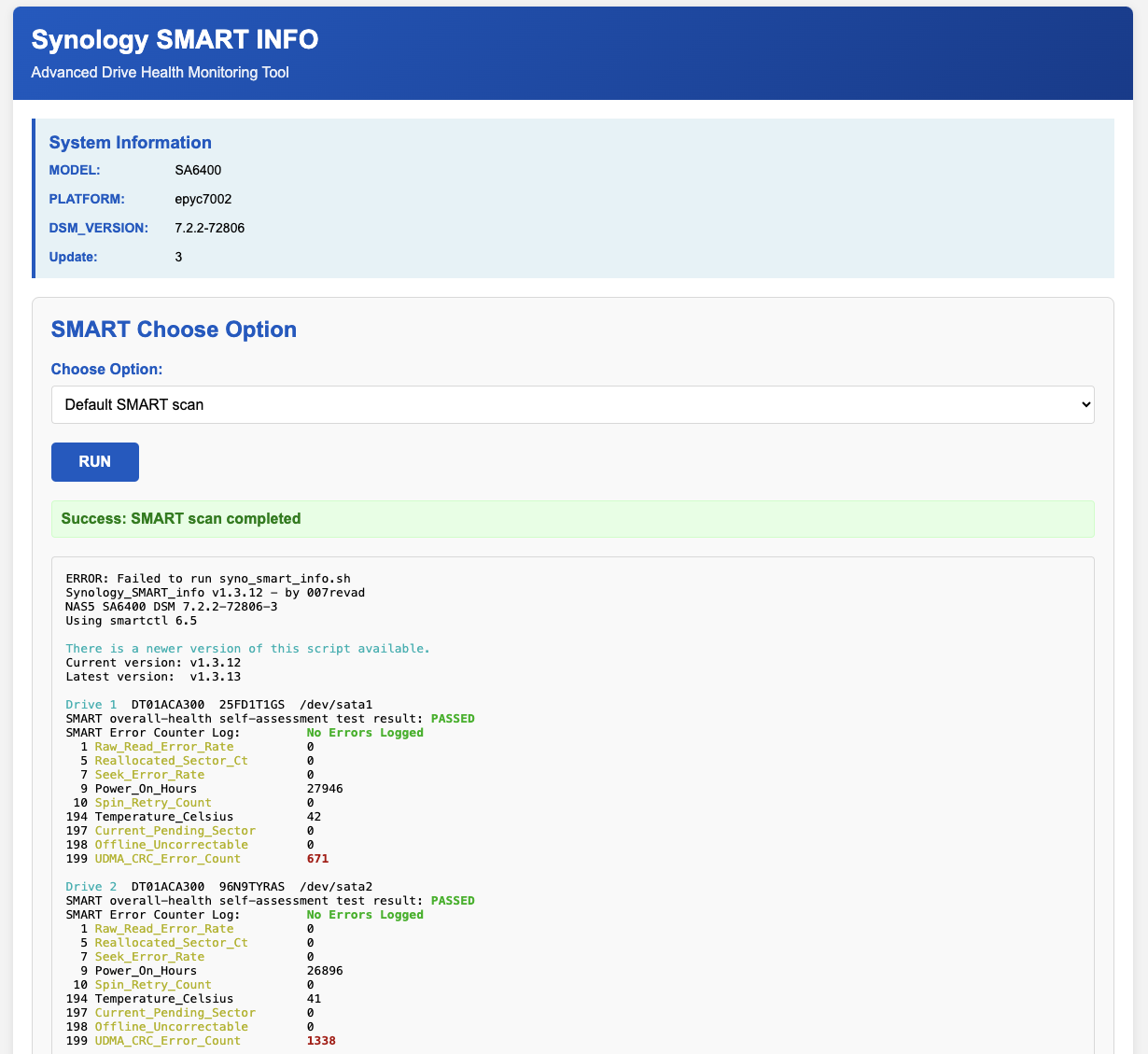The image size is (1148, 1054).
Task: Select Drive 2 UDMA CRC error count "1338"
Action: coord(321,1041)
